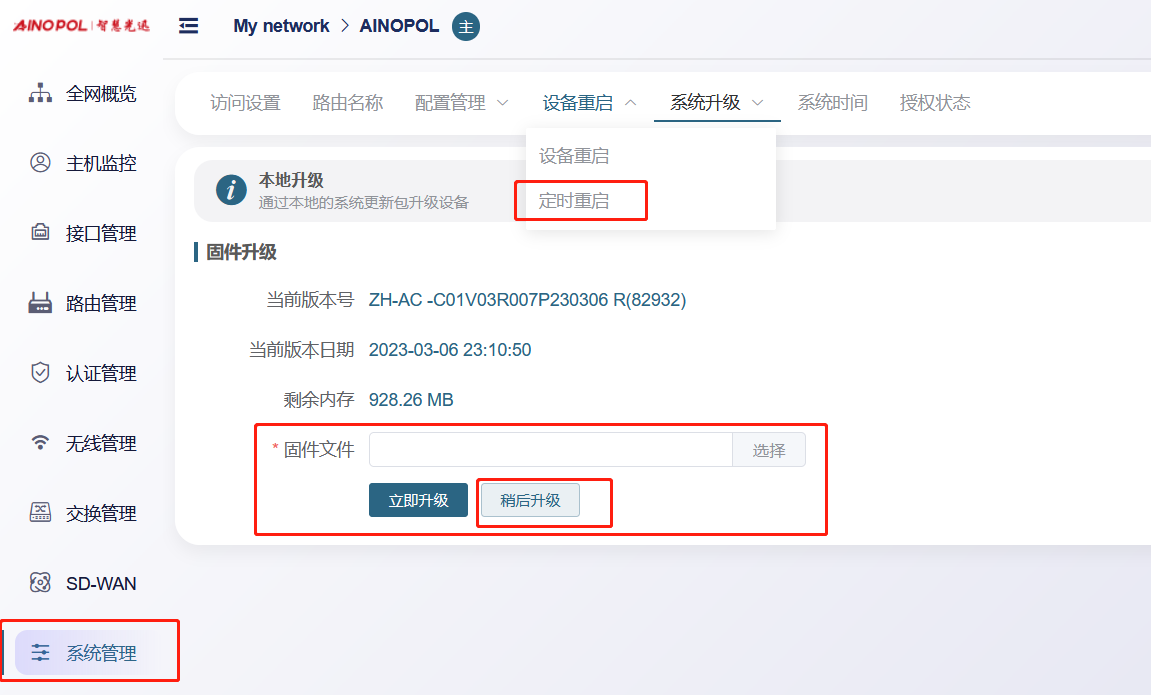The width and height of the screenshot is (1151, 695).
Task: Expand the 配置管理 dropdown arrow
Action: coord(502,103)
